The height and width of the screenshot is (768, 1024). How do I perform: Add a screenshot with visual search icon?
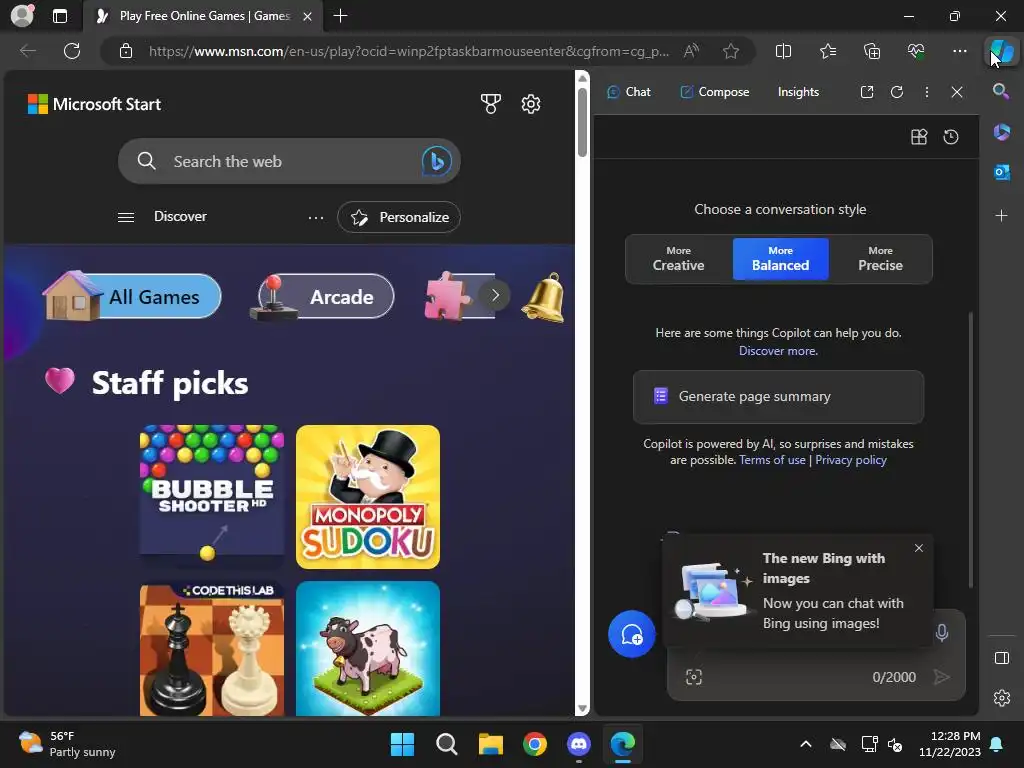pos(694,677)
